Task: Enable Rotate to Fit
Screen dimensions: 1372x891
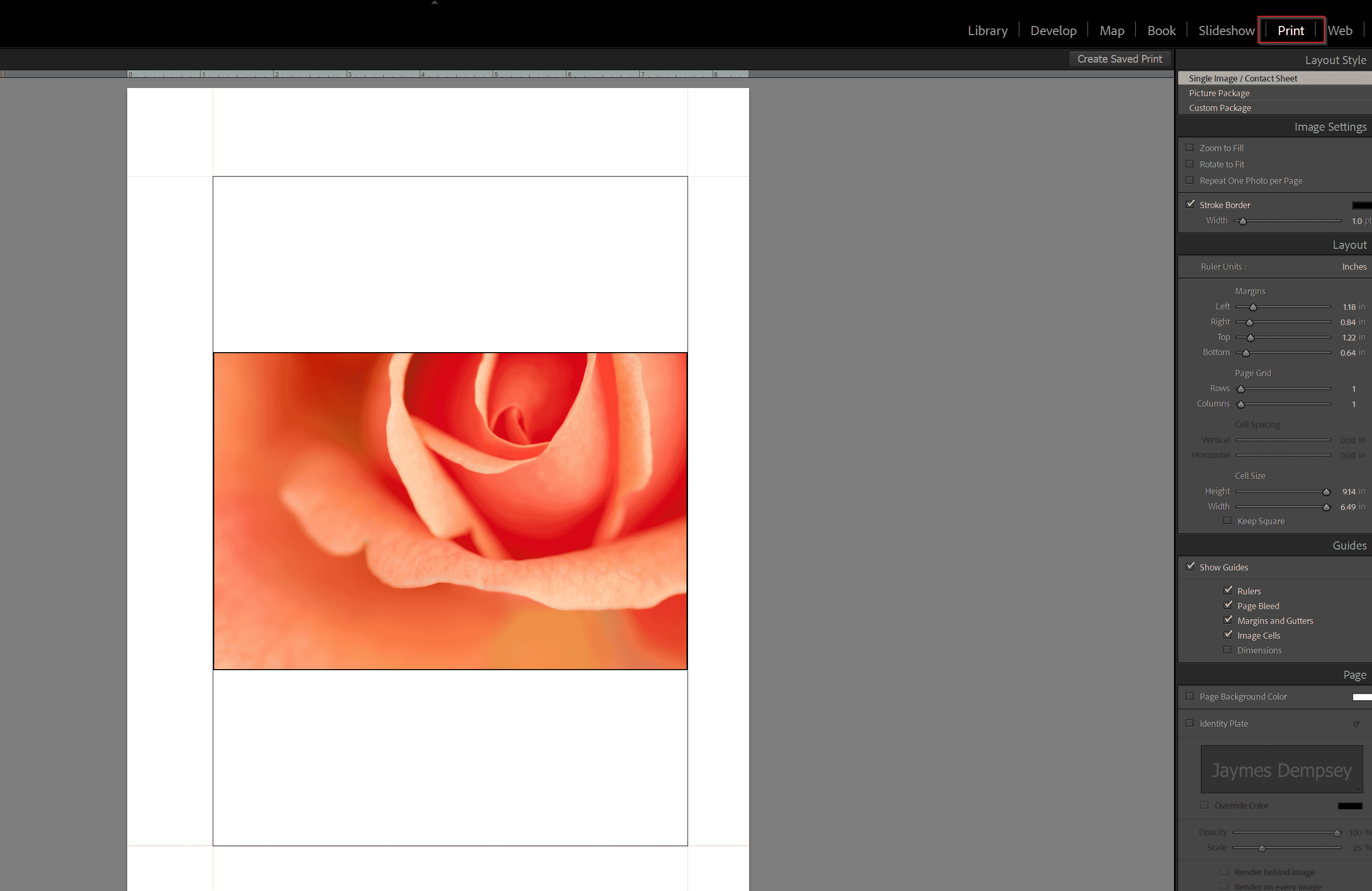Action: (x=1190, y=164)
